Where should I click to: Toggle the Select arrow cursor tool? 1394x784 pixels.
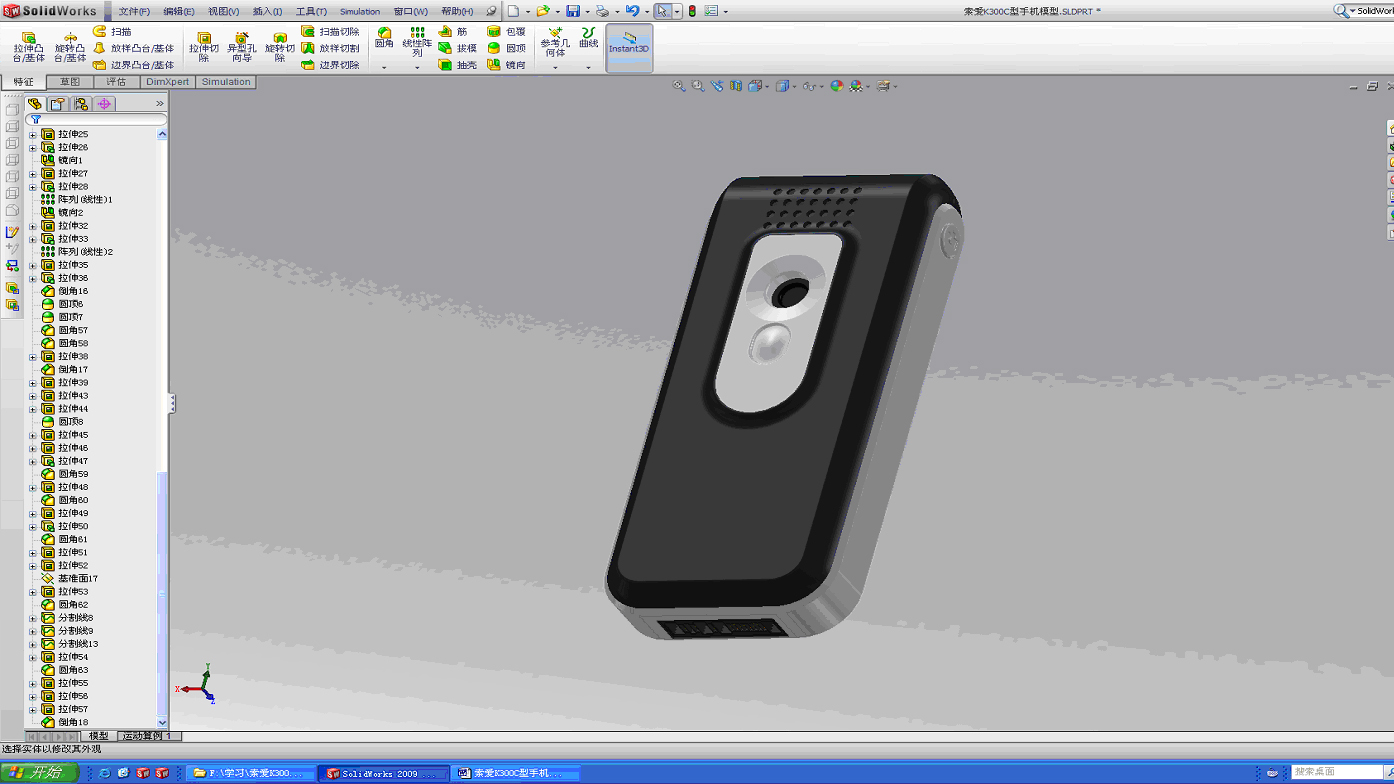[x=663, y=11]
